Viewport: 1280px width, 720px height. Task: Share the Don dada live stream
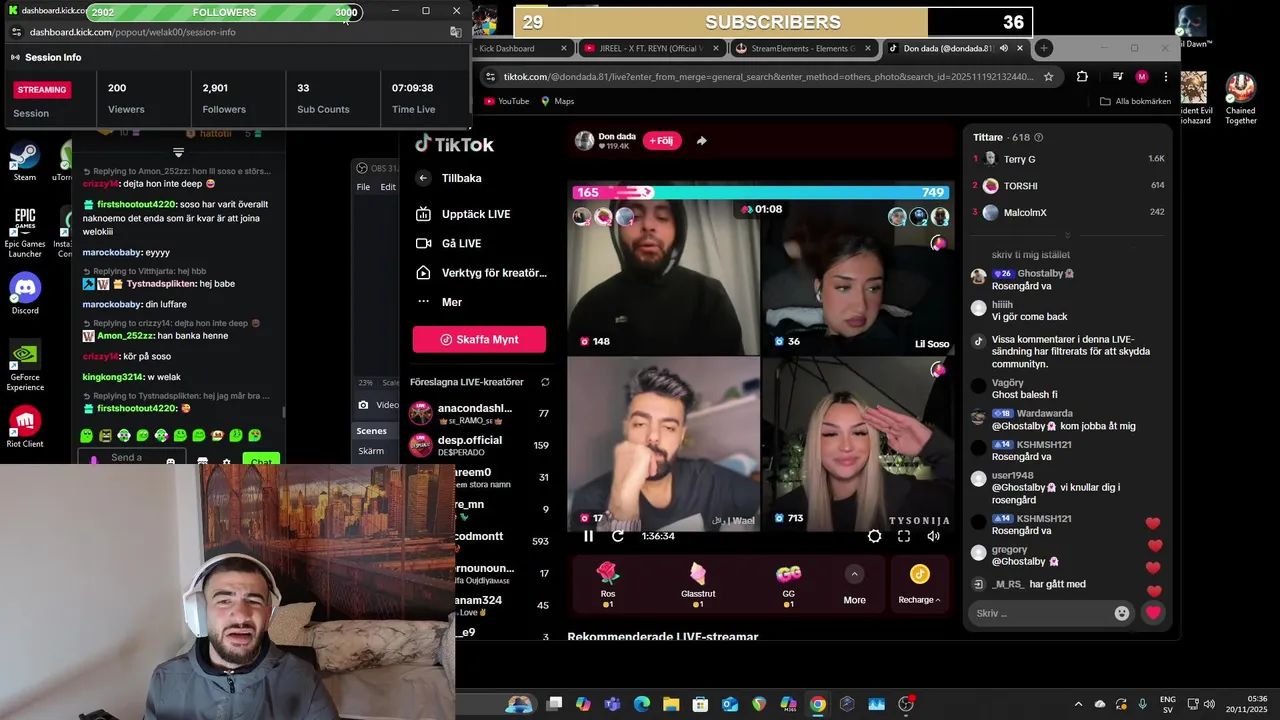coord(701,141)
